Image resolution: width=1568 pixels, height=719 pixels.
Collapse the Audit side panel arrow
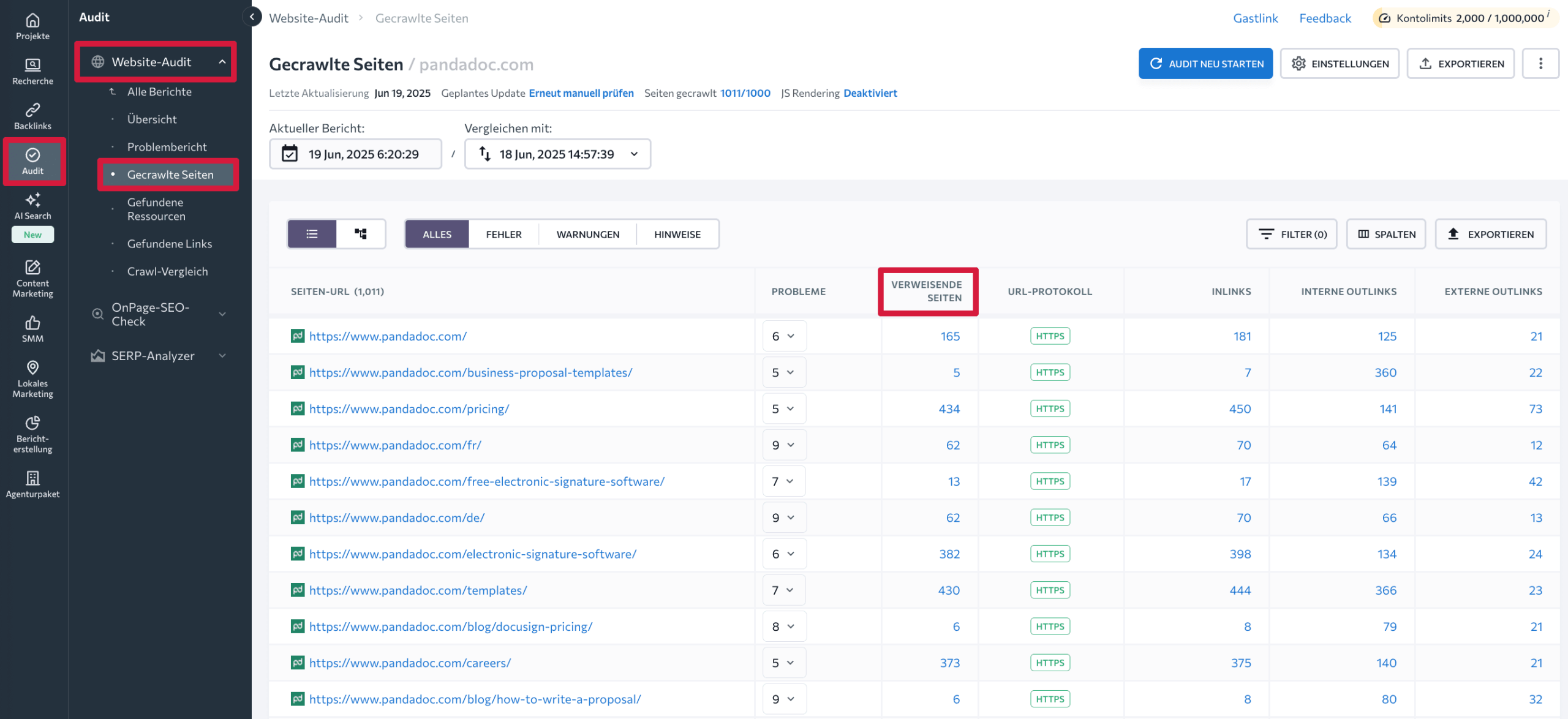(x=252, y=17)
